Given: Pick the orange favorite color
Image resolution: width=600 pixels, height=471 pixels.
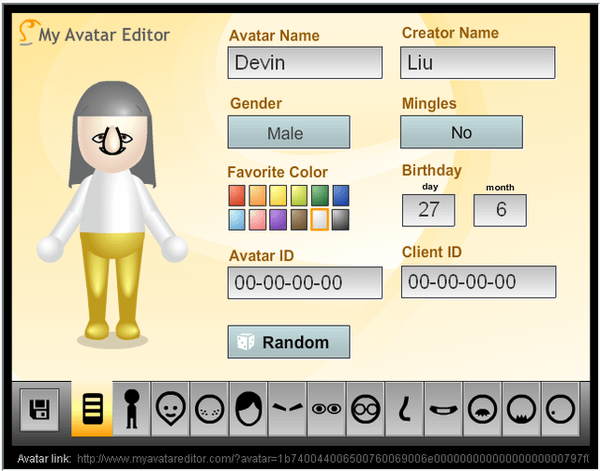Looking at the screenshot, I should point(258,196).
